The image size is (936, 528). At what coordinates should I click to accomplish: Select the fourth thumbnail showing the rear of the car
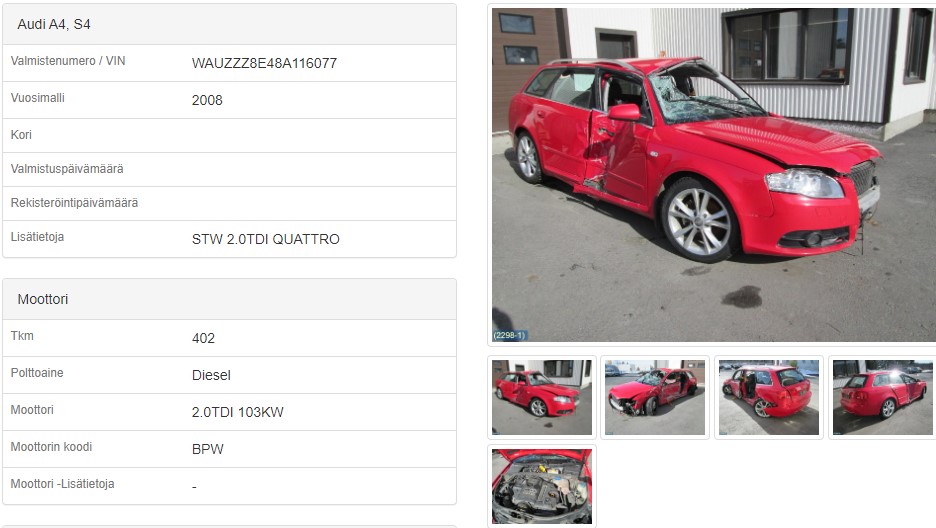(882, 397)
